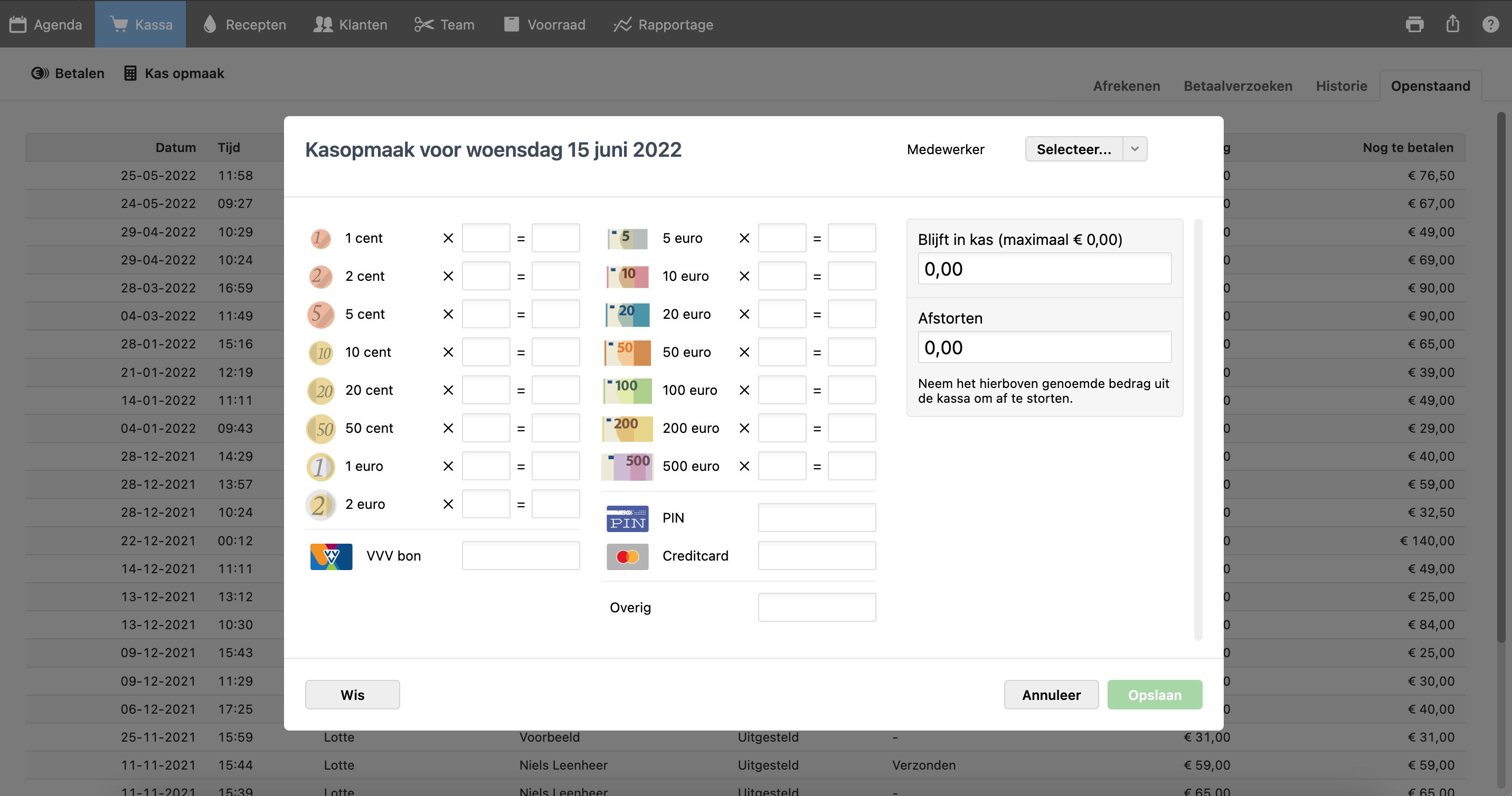Open the Rapportage menu item

663,24
